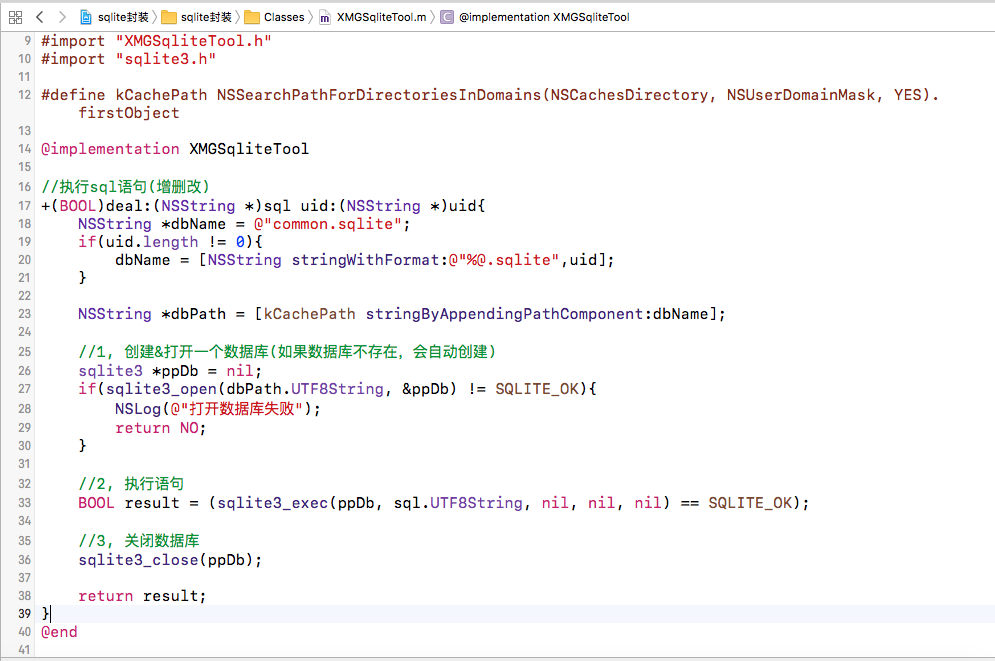Click line number 17 in gutter
The image size is (995, 661).
click(x=24, y=206)
